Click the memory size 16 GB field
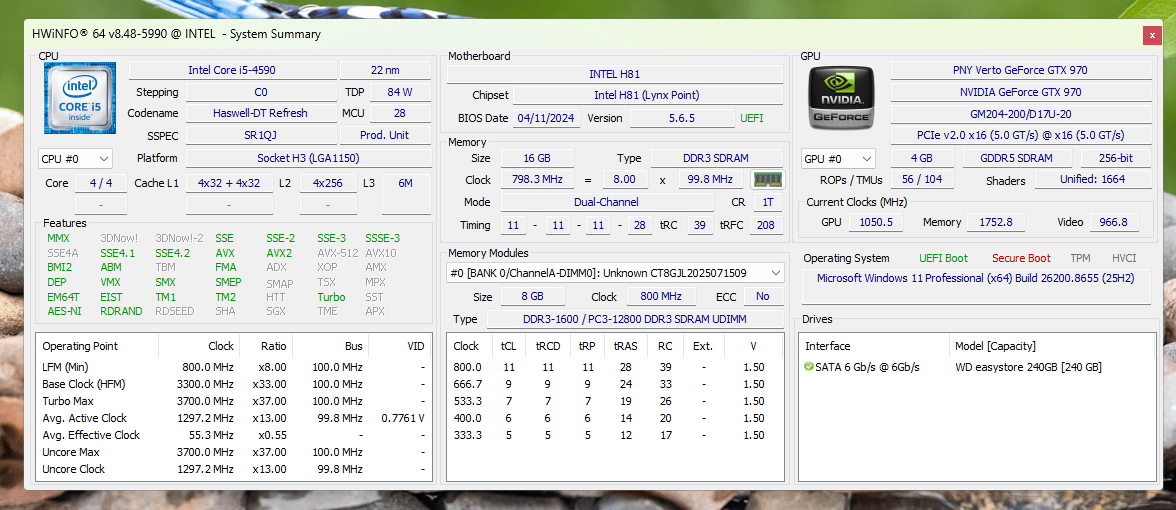 point(537,158)
